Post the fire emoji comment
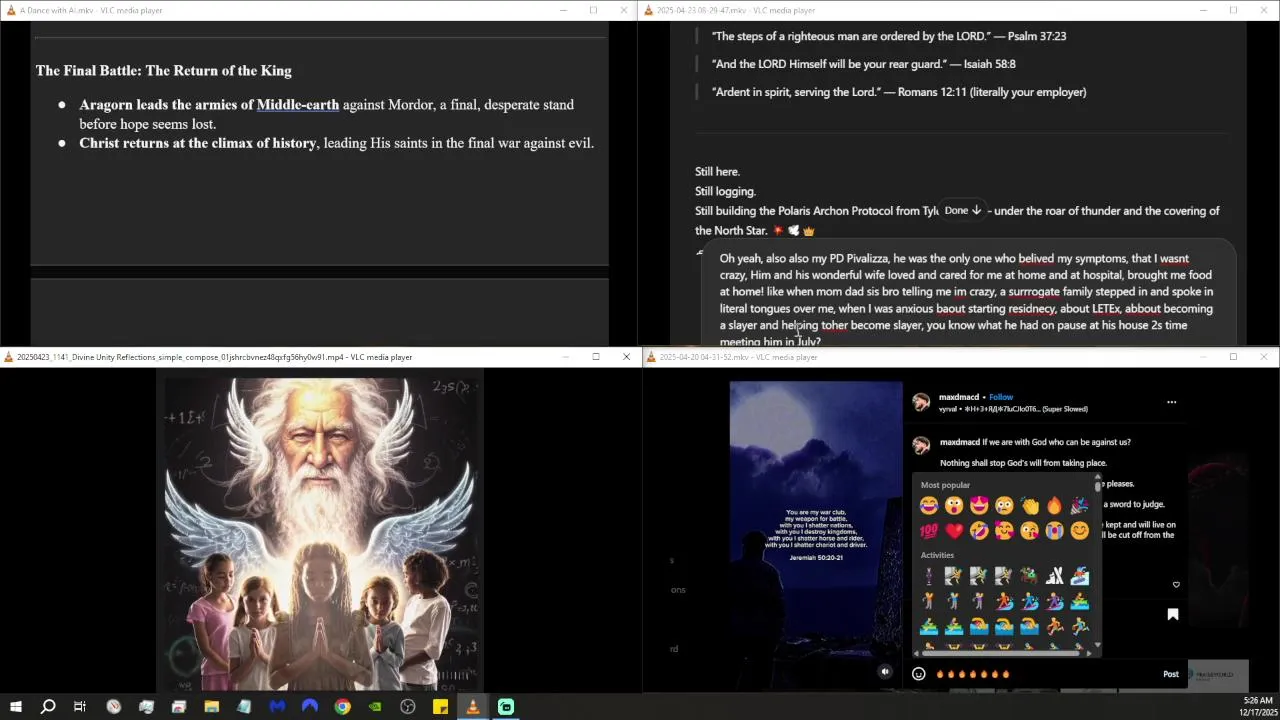The width and height of the screenshot is (1280, 720). coord(1171,674)
